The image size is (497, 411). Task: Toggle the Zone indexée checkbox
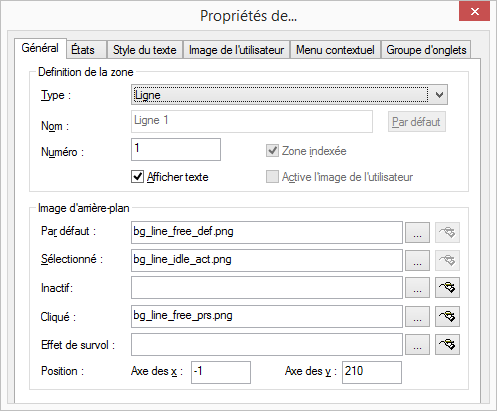pos(272,151)
